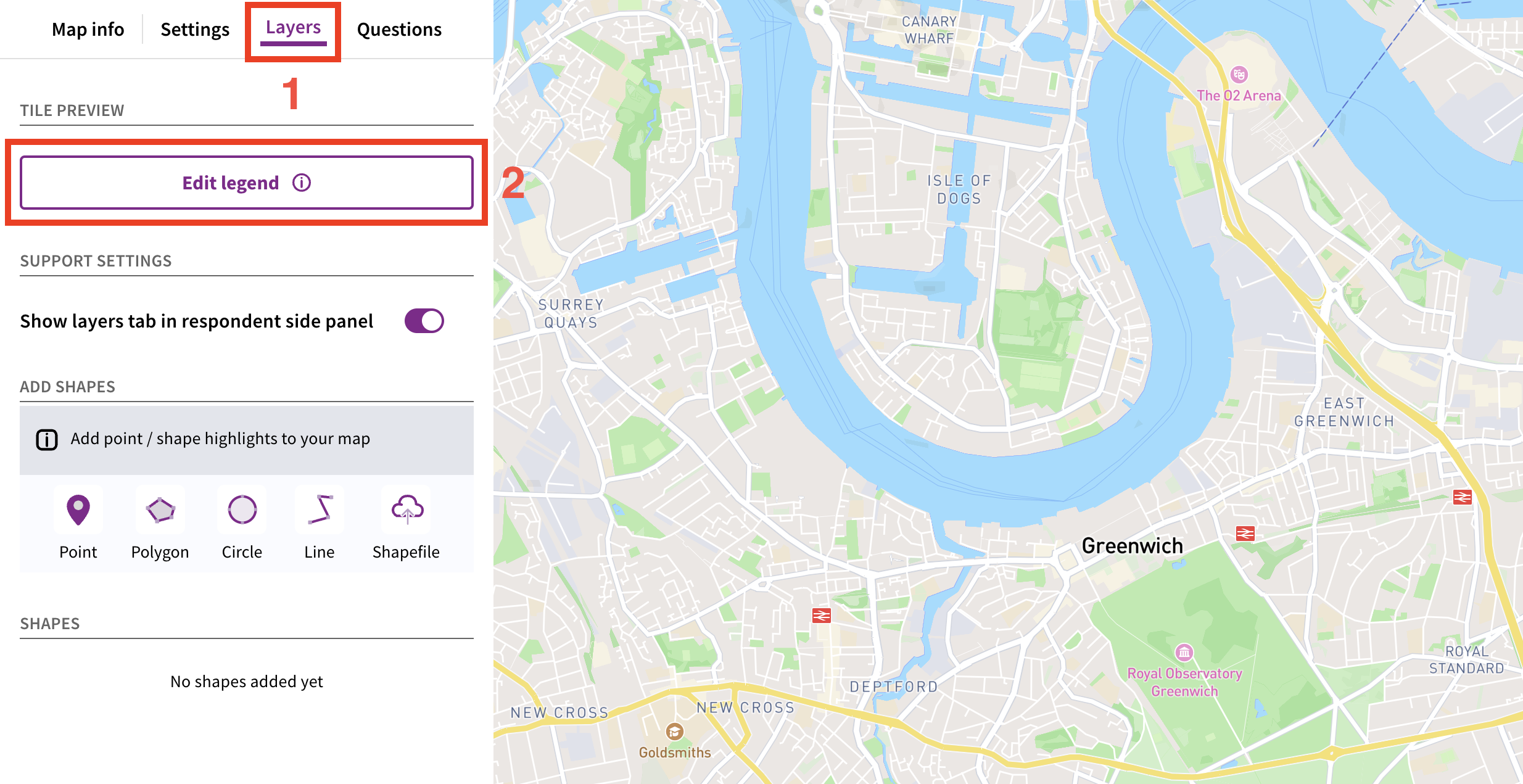The image size is (1523, 784).
Task: Click the Edit legend button
Action: (231, 183)
